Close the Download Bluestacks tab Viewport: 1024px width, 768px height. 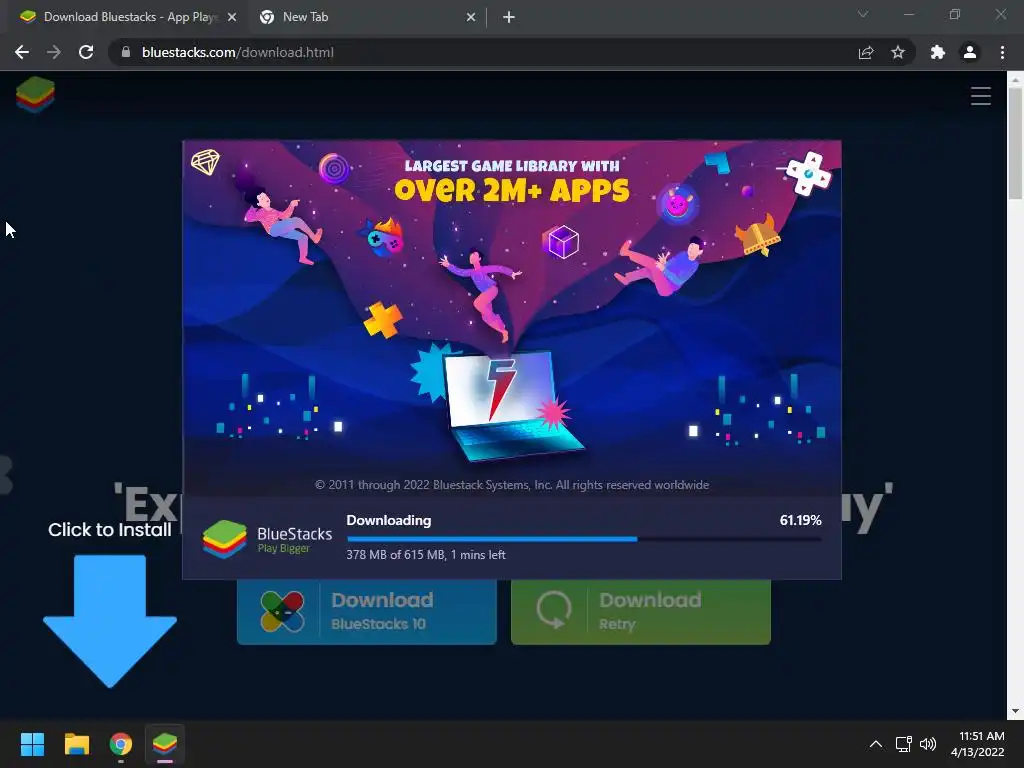click(232, 17)
